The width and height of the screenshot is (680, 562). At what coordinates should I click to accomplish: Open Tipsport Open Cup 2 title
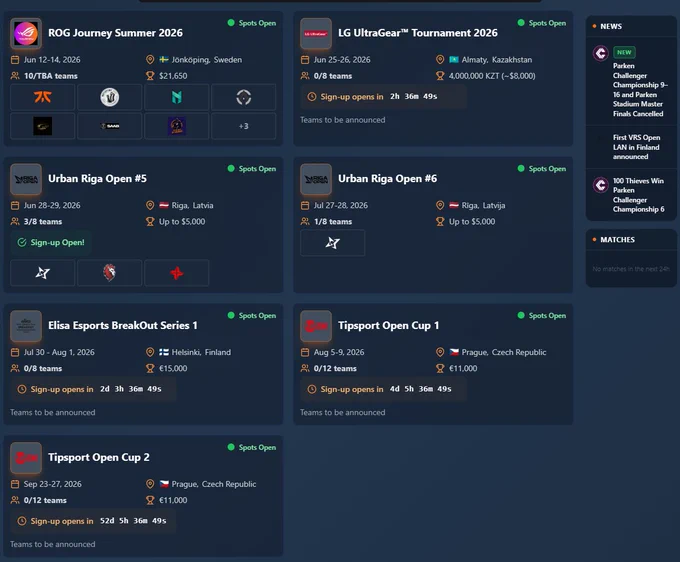(x=99, y=457)
